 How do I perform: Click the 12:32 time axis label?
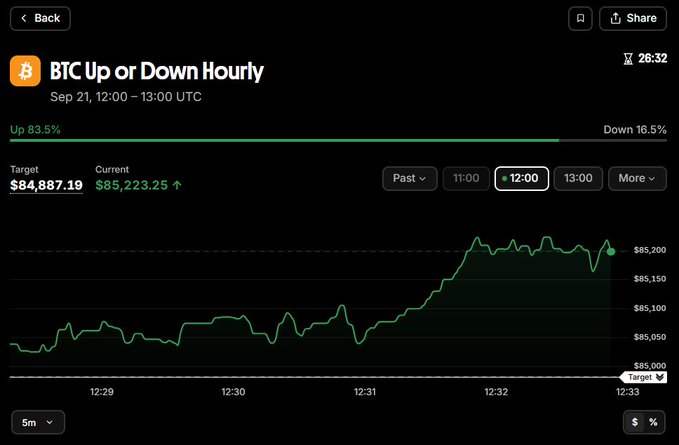pos(496,392)
